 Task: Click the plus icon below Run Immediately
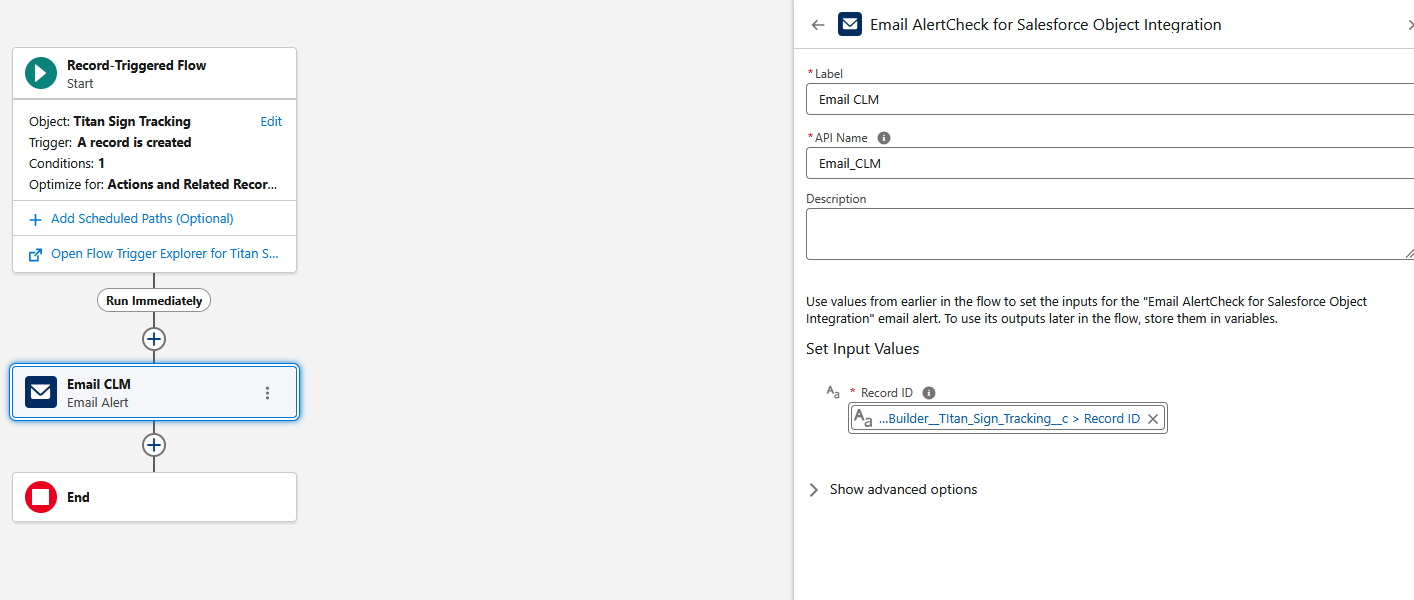tap(154, 338)
